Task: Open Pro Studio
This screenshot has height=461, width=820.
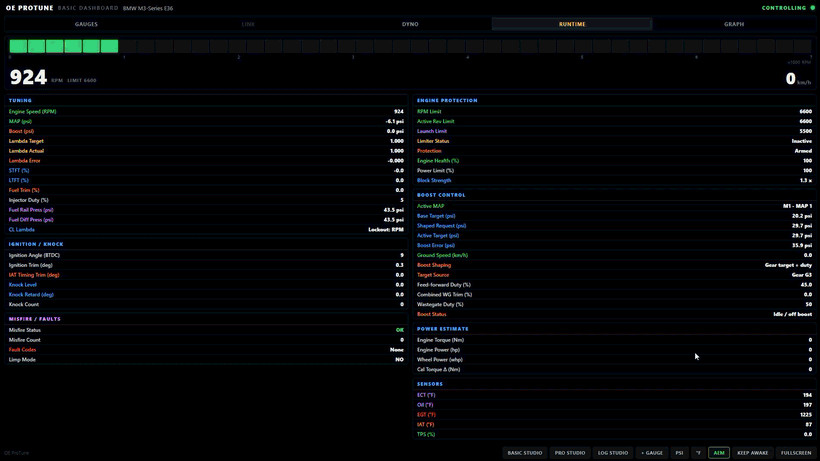Action: (570, 453)
